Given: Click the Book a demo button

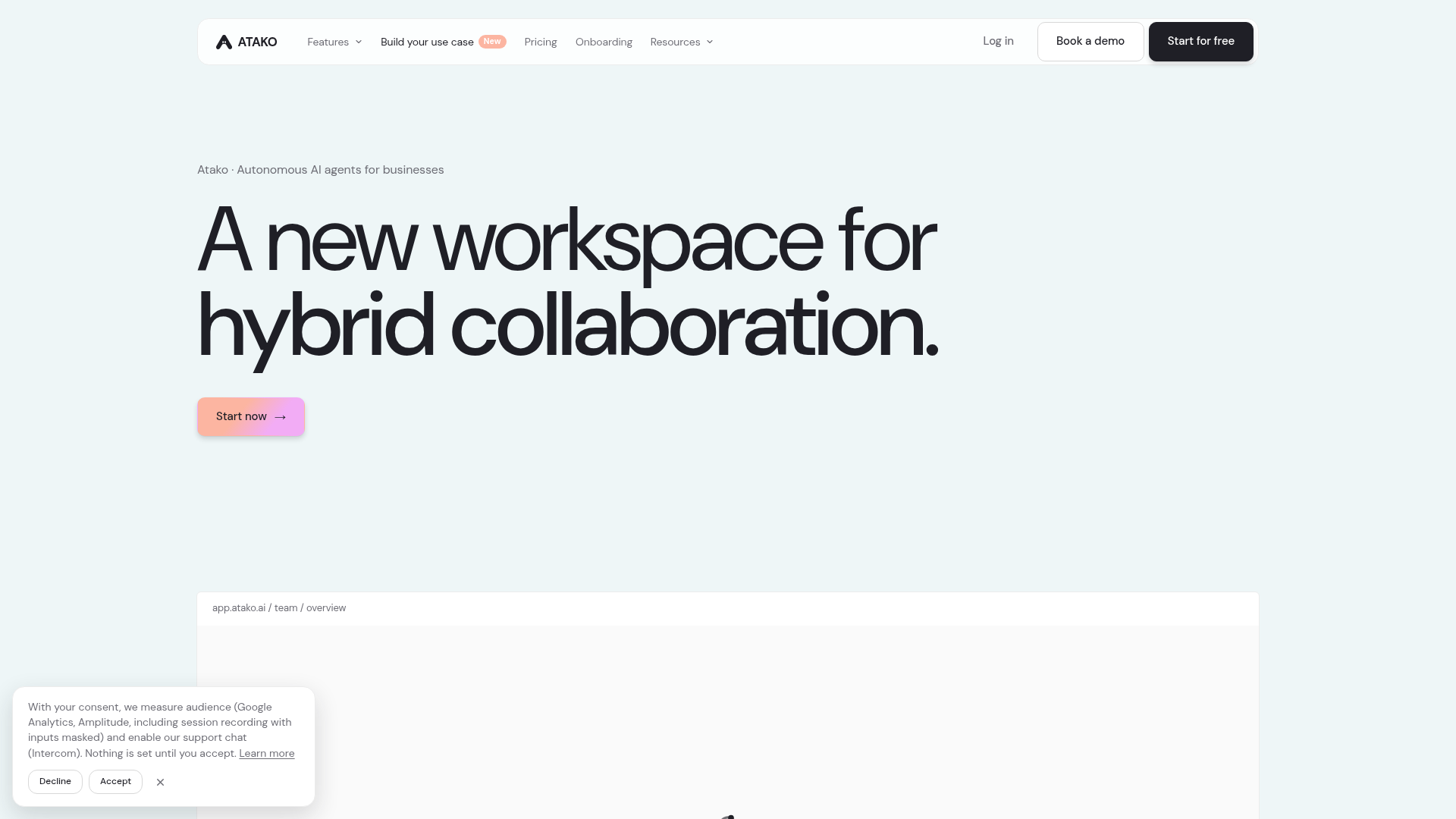Looking at the screenshot, I should pyautogui.click(x=1090, y=42).
